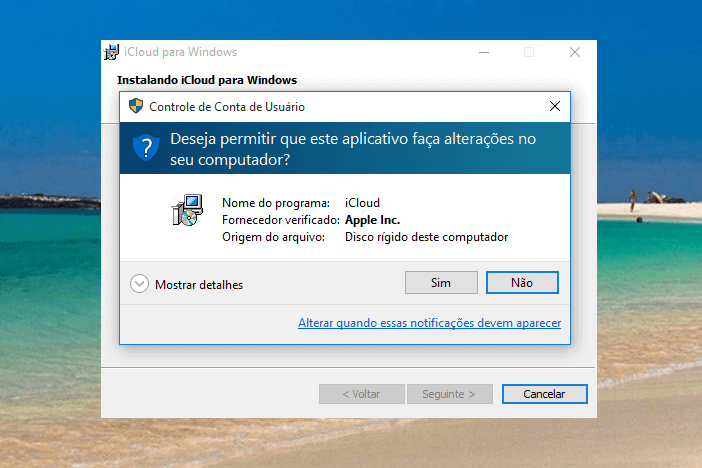Cancel the iCloud para Windows installation

[x=544, y=394]
